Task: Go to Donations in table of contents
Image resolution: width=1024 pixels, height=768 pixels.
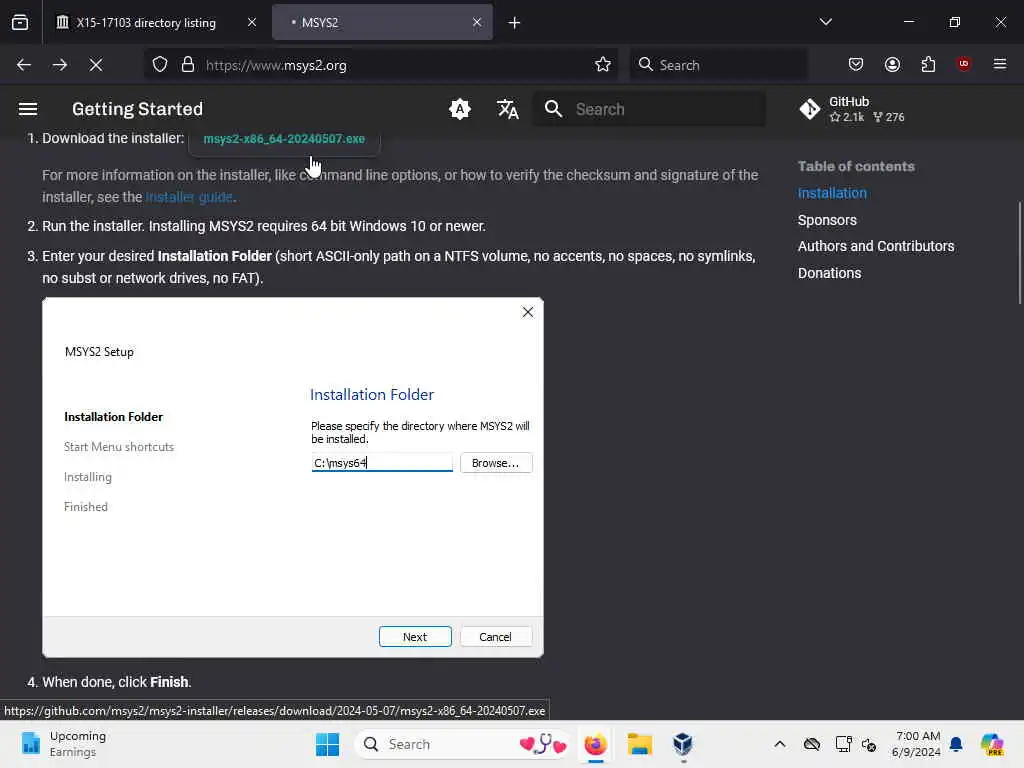Action: pyautogui.click(x=829, y=273)
